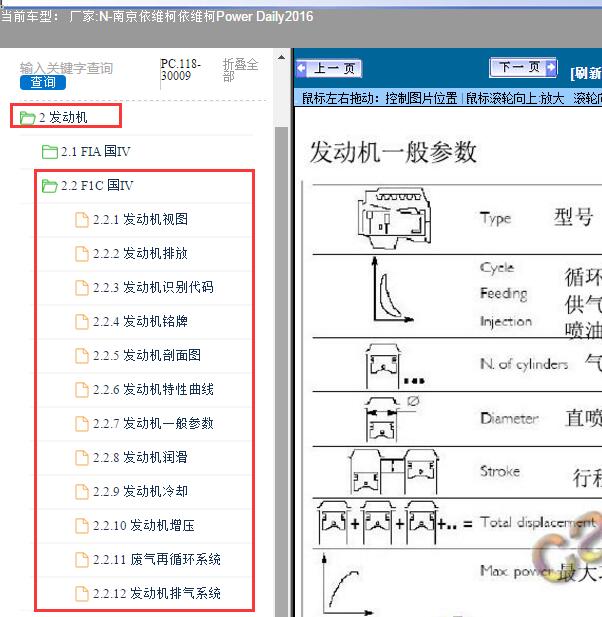This screenshot has height=617, width=602.
Task: Open 2.2.4 发动机铭牌
Action: coord(140,321)
